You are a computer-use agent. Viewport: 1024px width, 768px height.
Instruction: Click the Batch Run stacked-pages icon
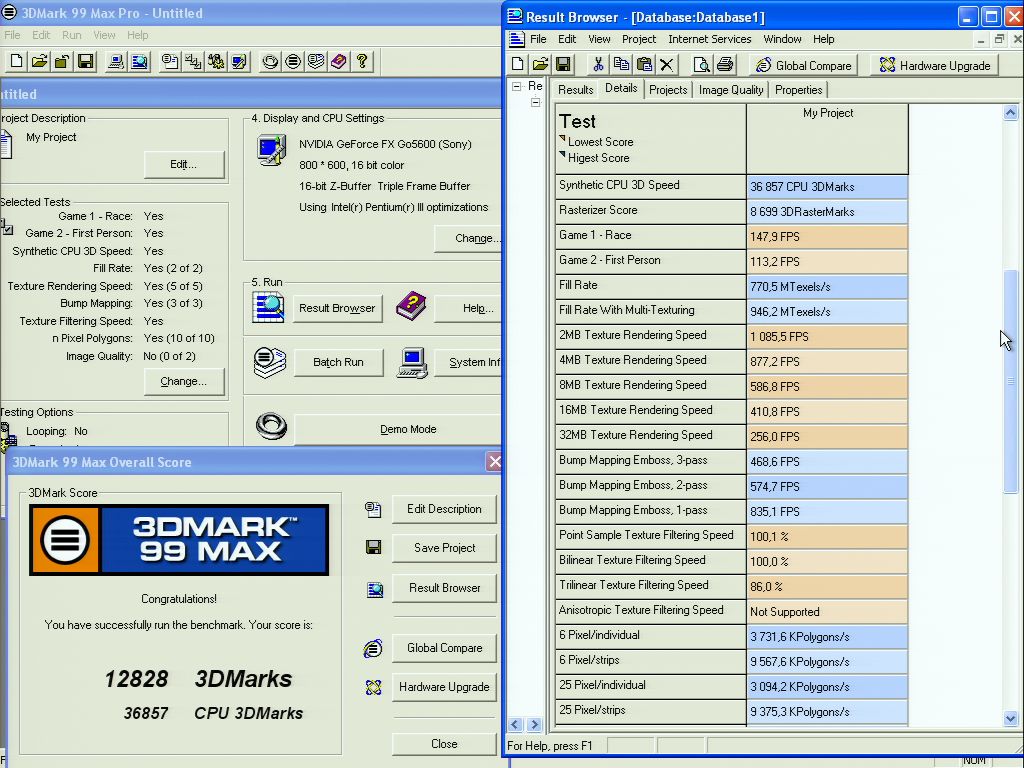pyautogui.click(x=270, y=362)
